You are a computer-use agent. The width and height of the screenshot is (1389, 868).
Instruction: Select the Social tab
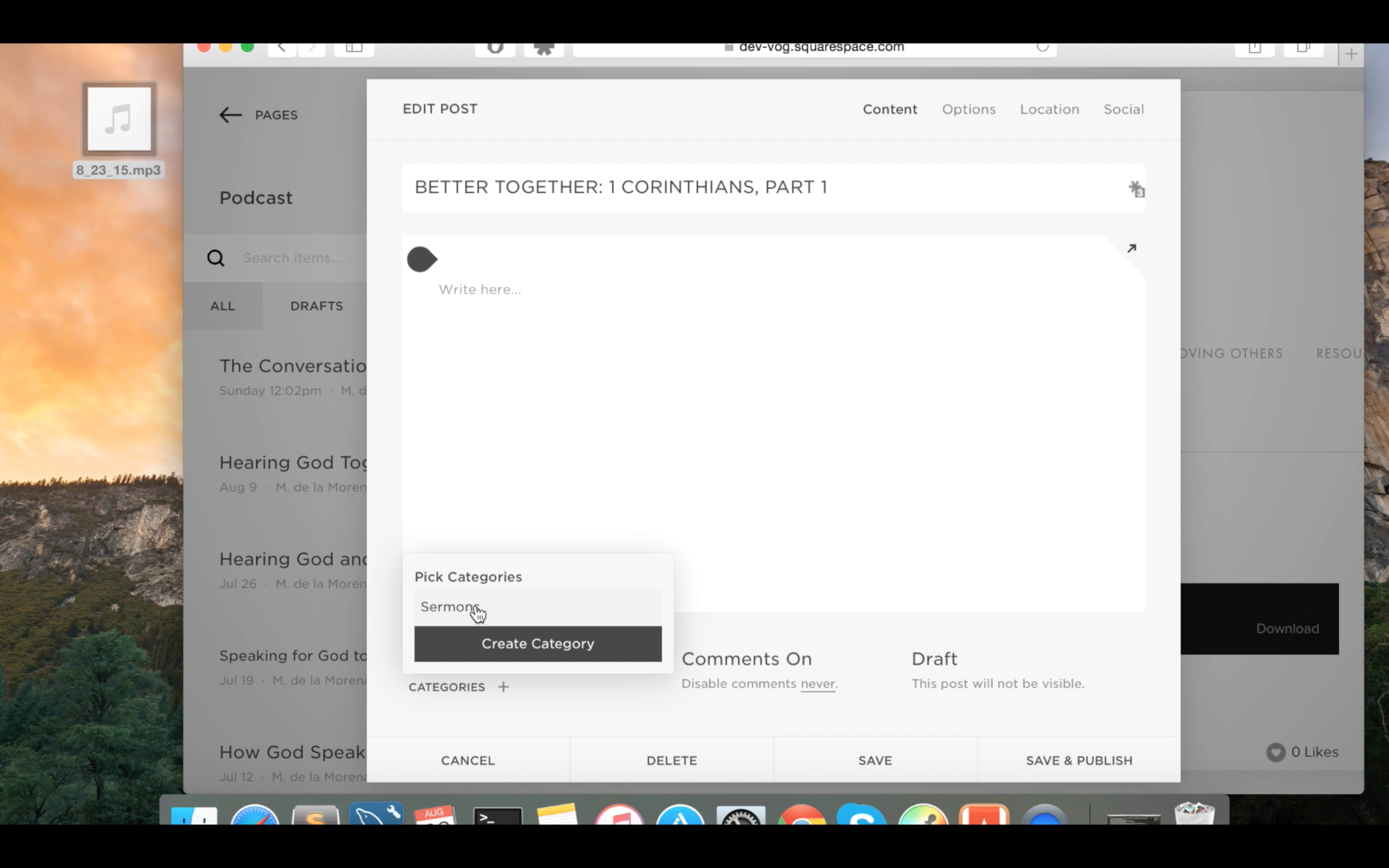[1123, 109]
